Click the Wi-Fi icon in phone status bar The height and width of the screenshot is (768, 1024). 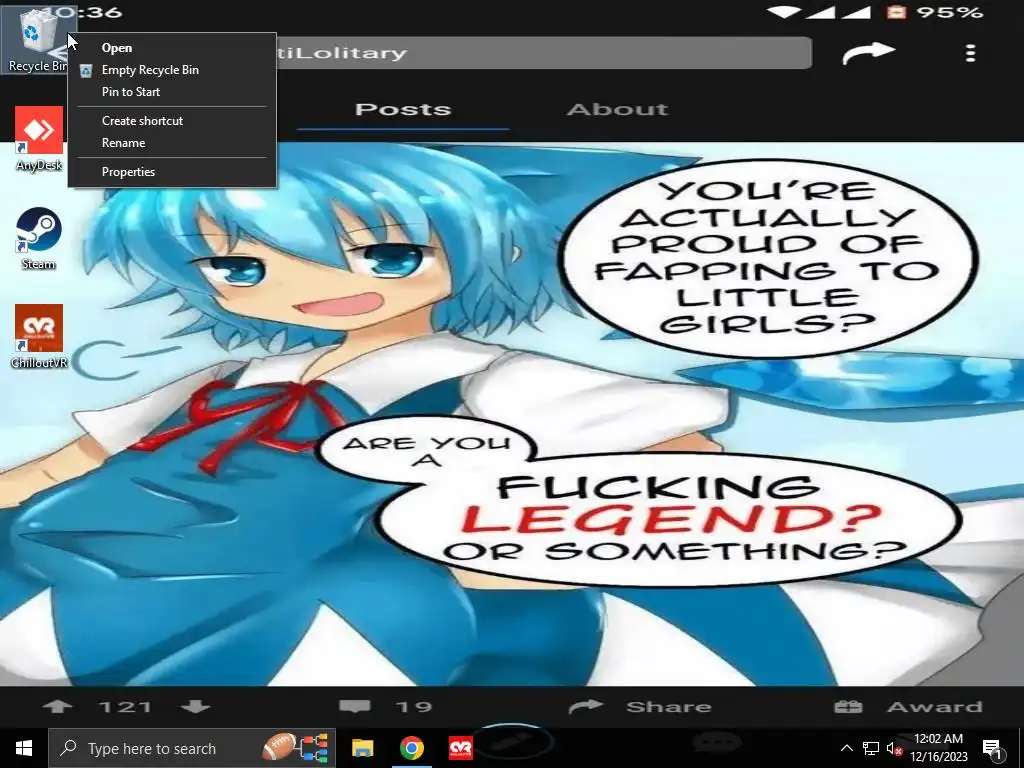783,12
